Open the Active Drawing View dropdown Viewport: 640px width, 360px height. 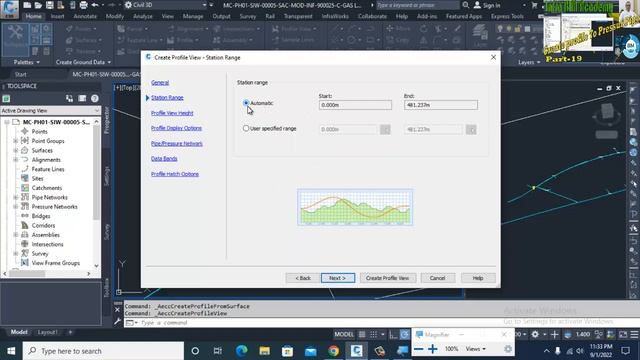(50, 111)
